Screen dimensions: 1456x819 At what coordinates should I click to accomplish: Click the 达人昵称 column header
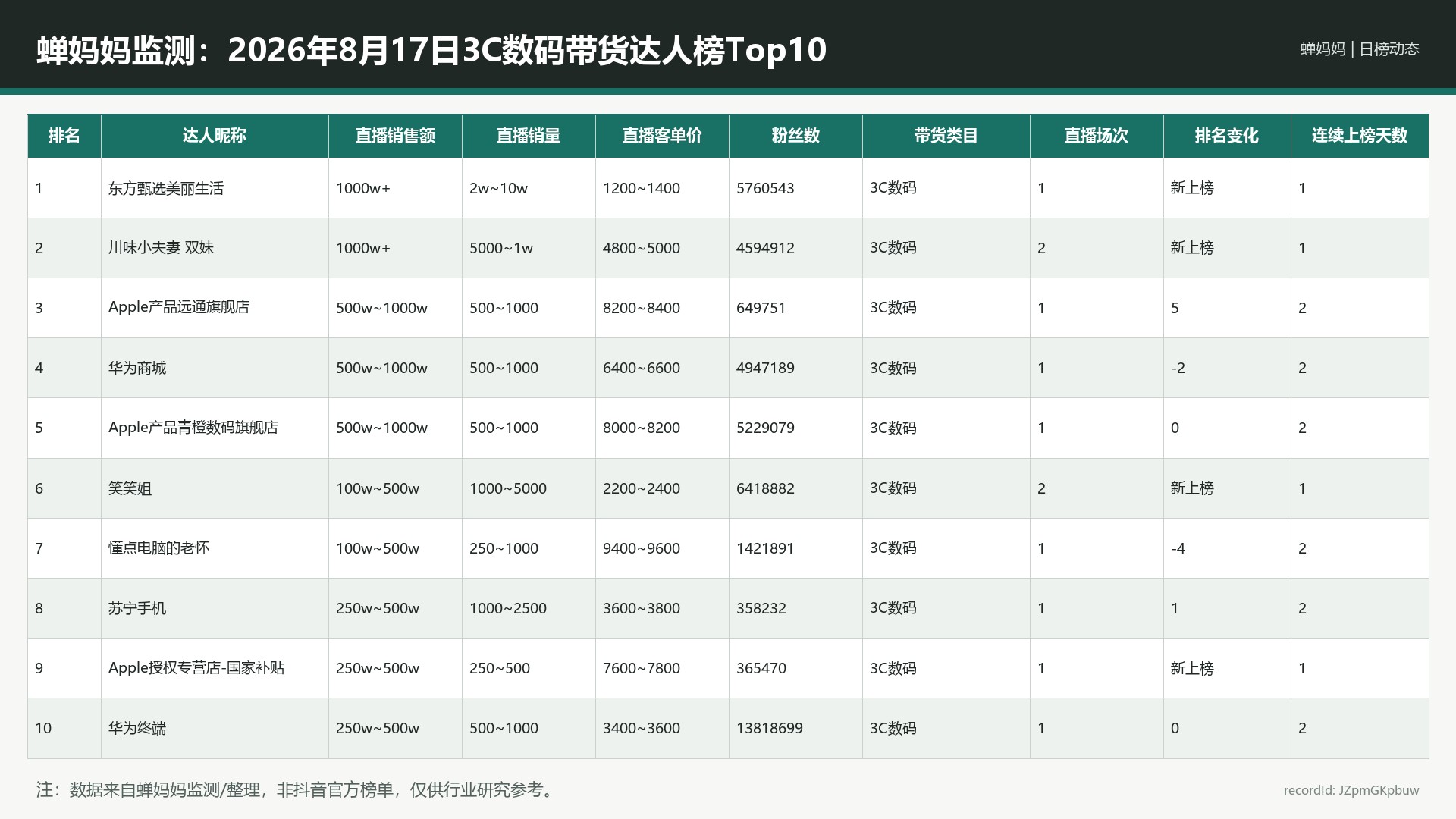[215, 136]
